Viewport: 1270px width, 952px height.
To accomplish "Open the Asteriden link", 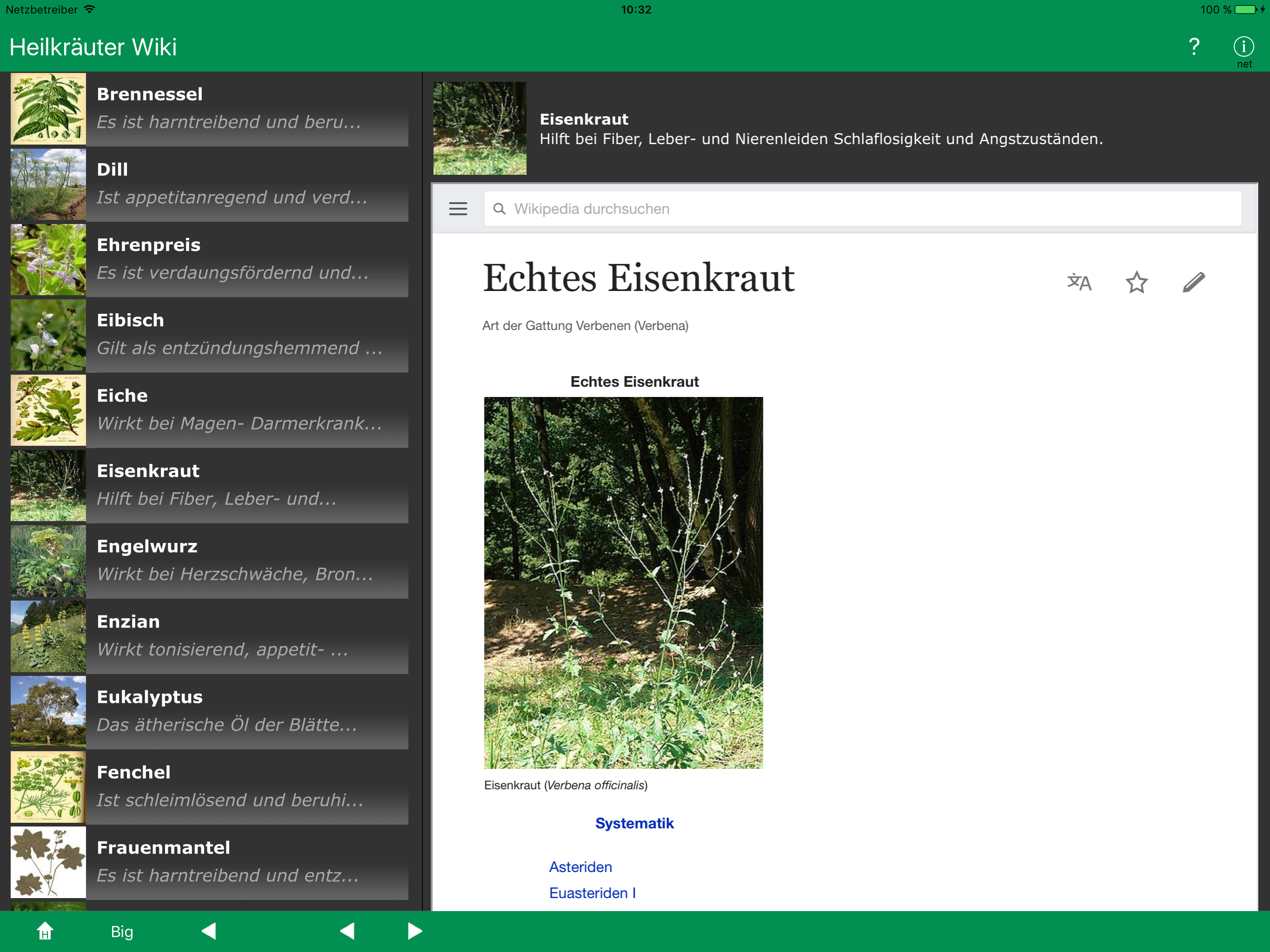I will (x=580, y=866).
